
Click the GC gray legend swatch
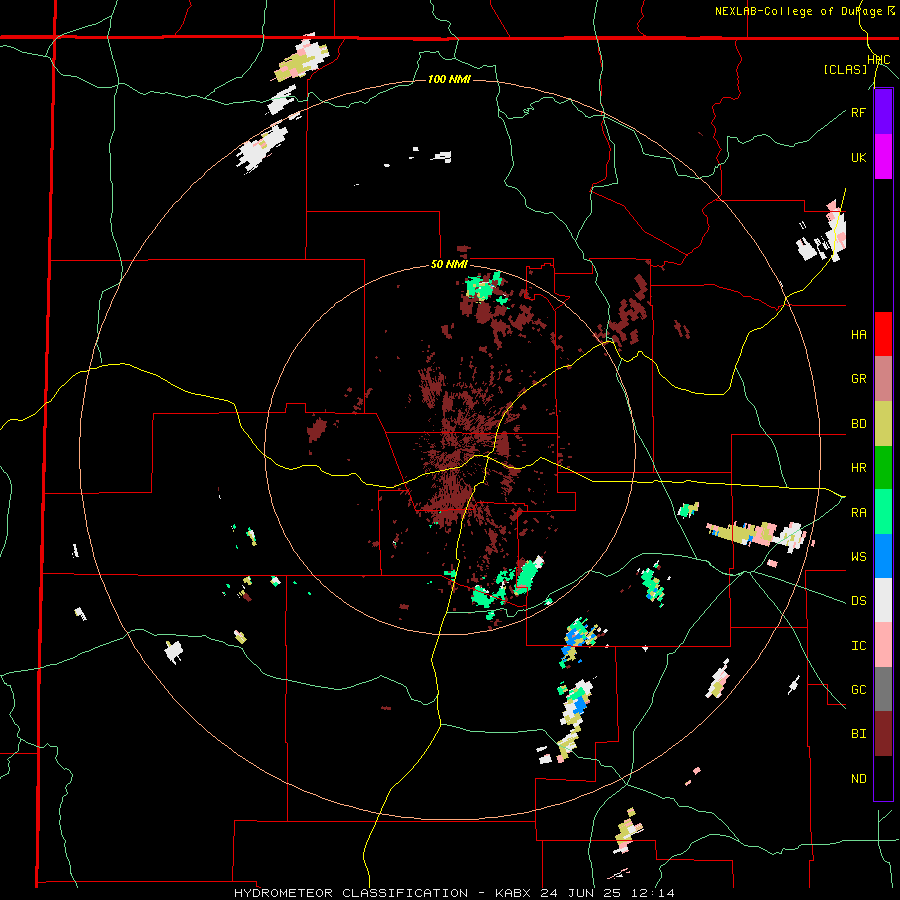tap(883, 689)
